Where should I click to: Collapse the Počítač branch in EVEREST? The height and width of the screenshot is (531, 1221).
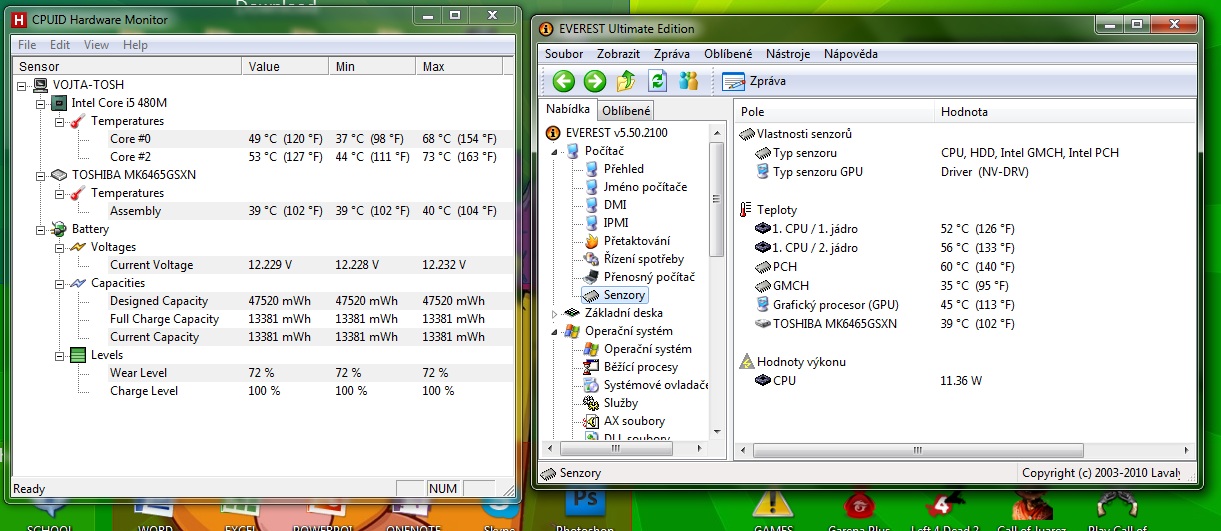[x=556, y=150]
